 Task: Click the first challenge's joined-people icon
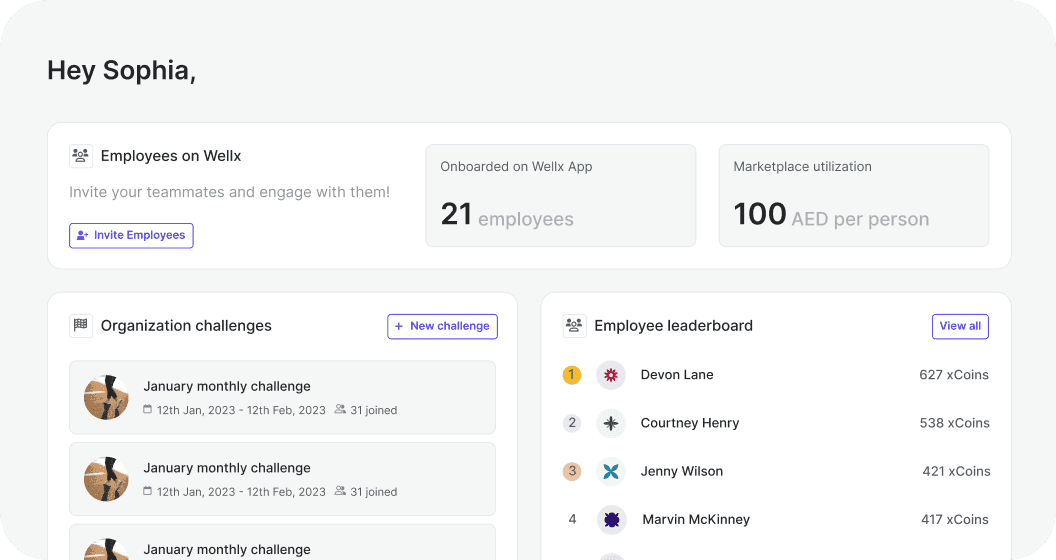coord(340,409)
